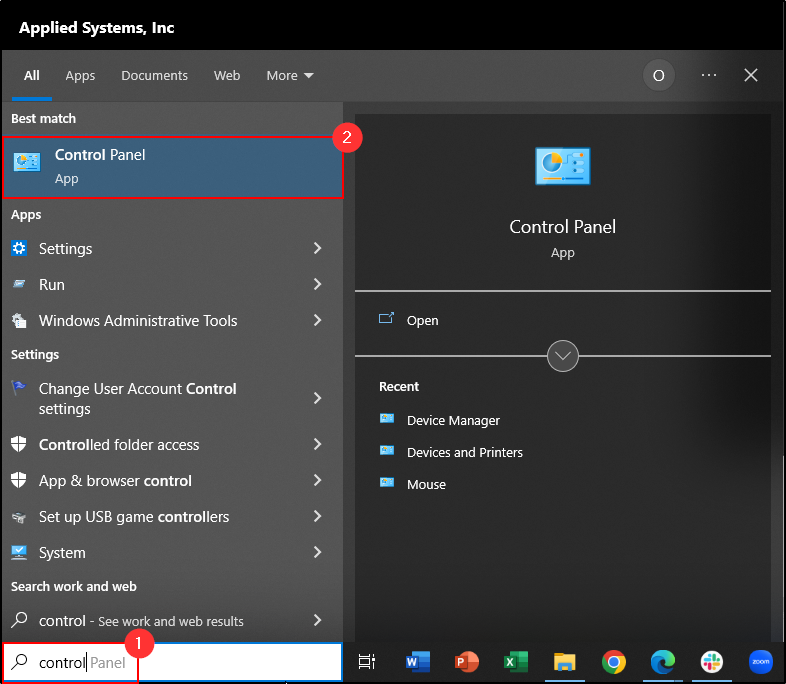Switch to the Documents tab

[154, 76]
